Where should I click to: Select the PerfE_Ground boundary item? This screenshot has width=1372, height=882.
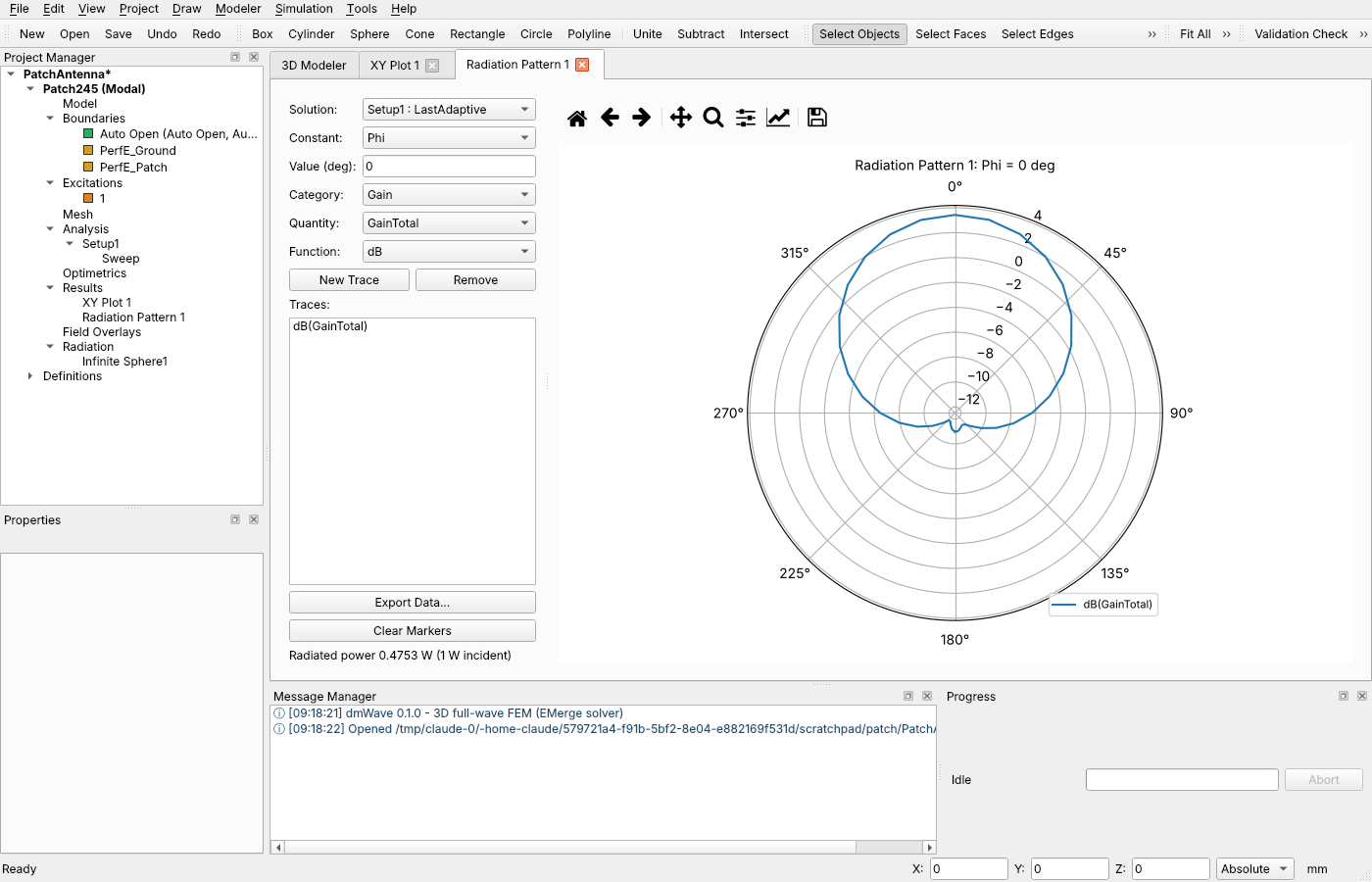pos(138,151)
